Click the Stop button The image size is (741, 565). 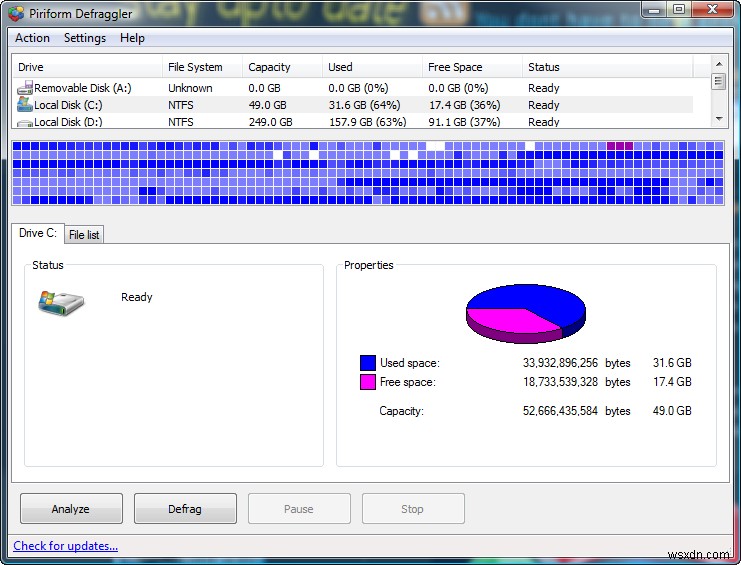(x=413, y=508)
